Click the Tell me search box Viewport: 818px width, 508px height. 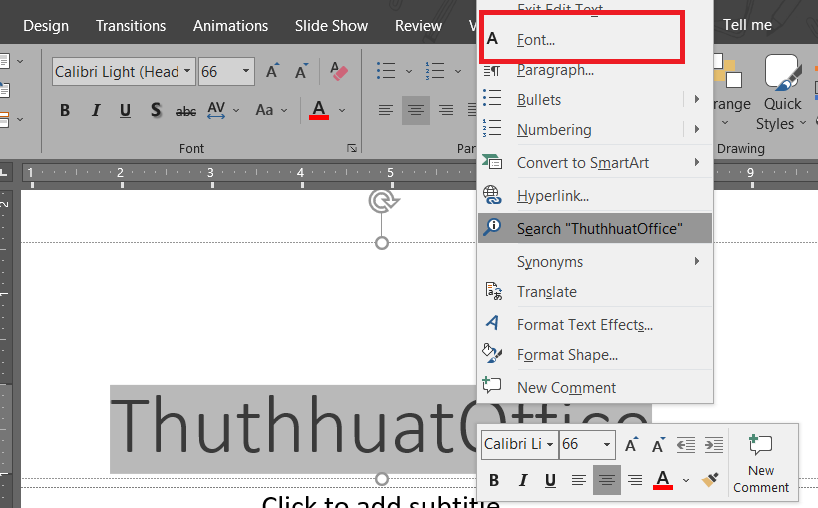[x=747, y=25]
